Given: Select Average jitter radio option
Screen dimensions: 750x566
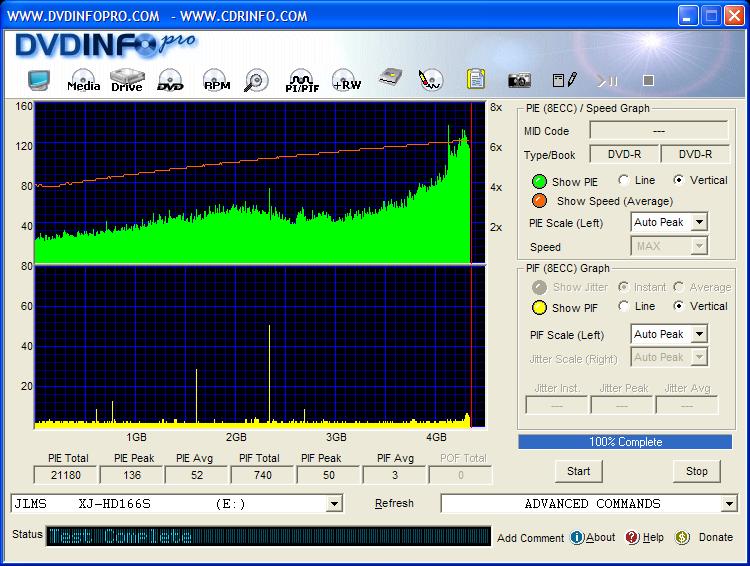Looking at the screenshot, I should click(678, 287).
